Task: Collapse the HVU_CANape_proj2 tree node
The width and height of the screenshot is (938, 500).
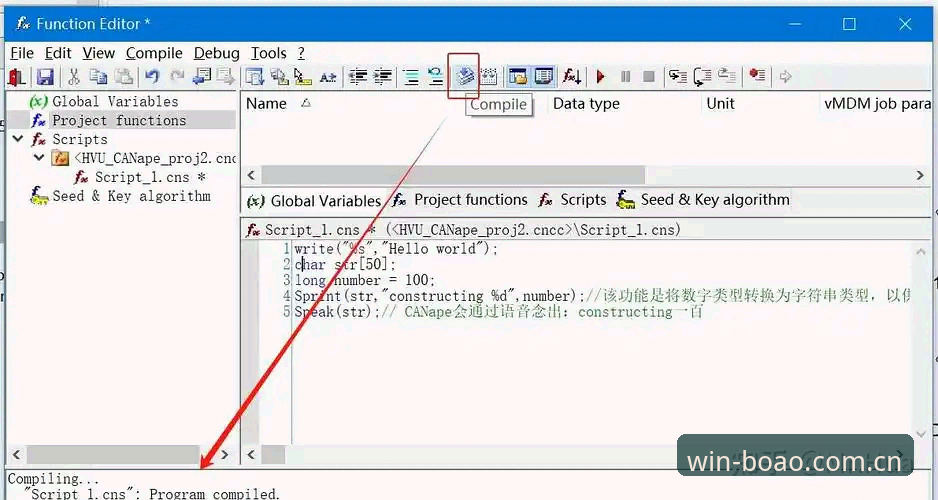Action: (x=39, y=158)
